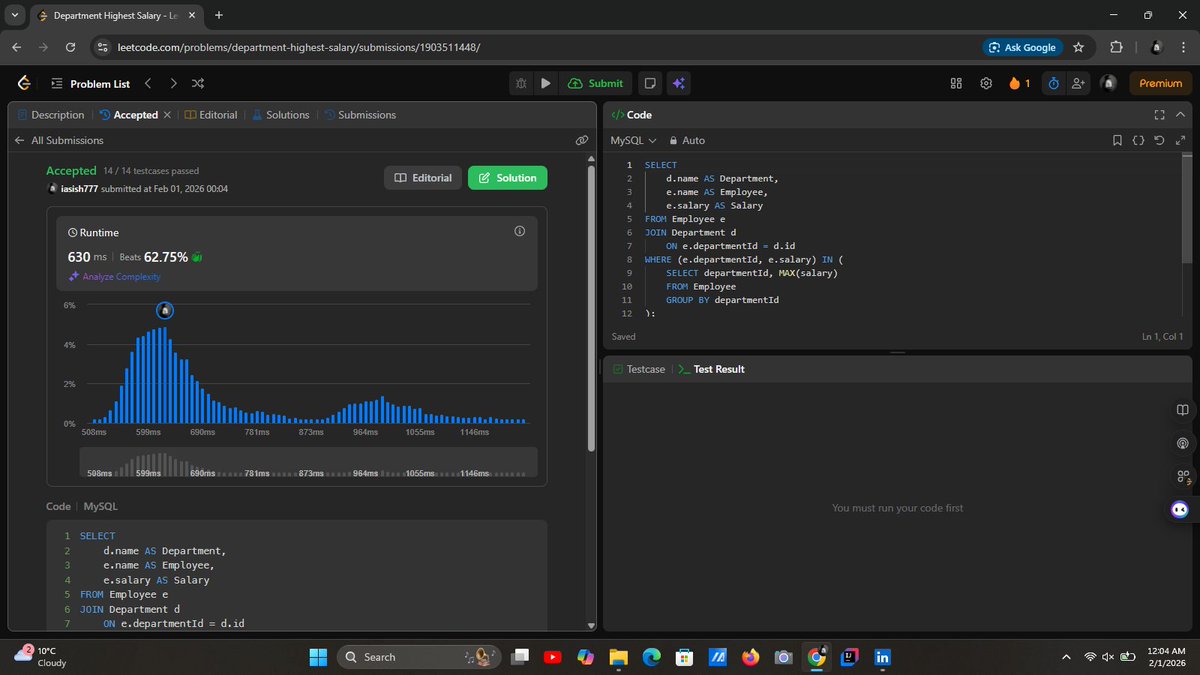Format code with braces icon
The height and width of the screenshot is (675, 1200).
tap(1138, 141)
